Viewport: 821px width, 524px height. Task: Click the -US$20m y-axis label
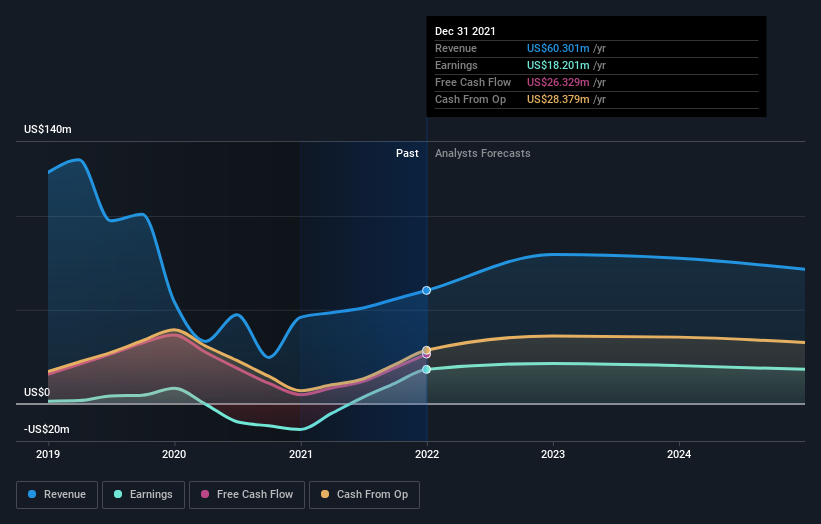(47, 430)
